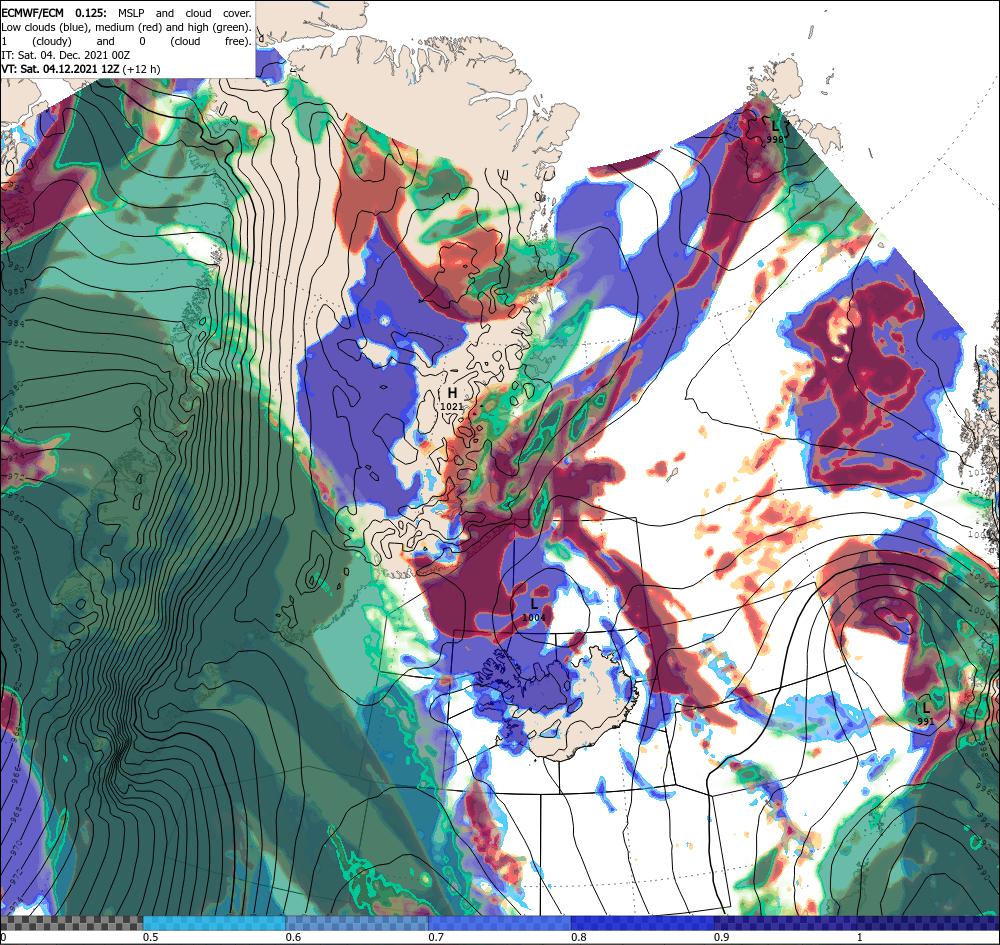Image resolution: width=1000 pixels, height=945 pixels.
Task: Click the '0.9' legend scale label
Action: (x=722, y=937)
